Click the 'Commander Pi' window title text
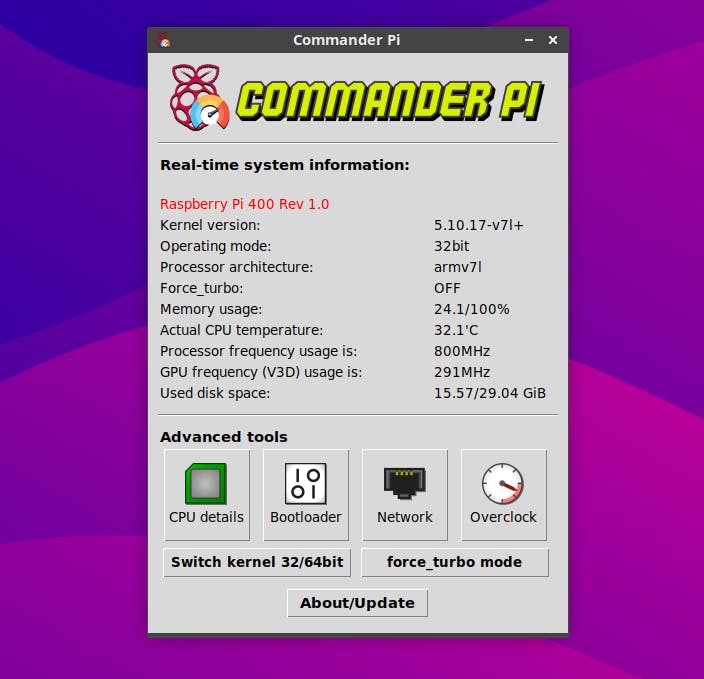 pyautogui.click(x=347, y=40)
